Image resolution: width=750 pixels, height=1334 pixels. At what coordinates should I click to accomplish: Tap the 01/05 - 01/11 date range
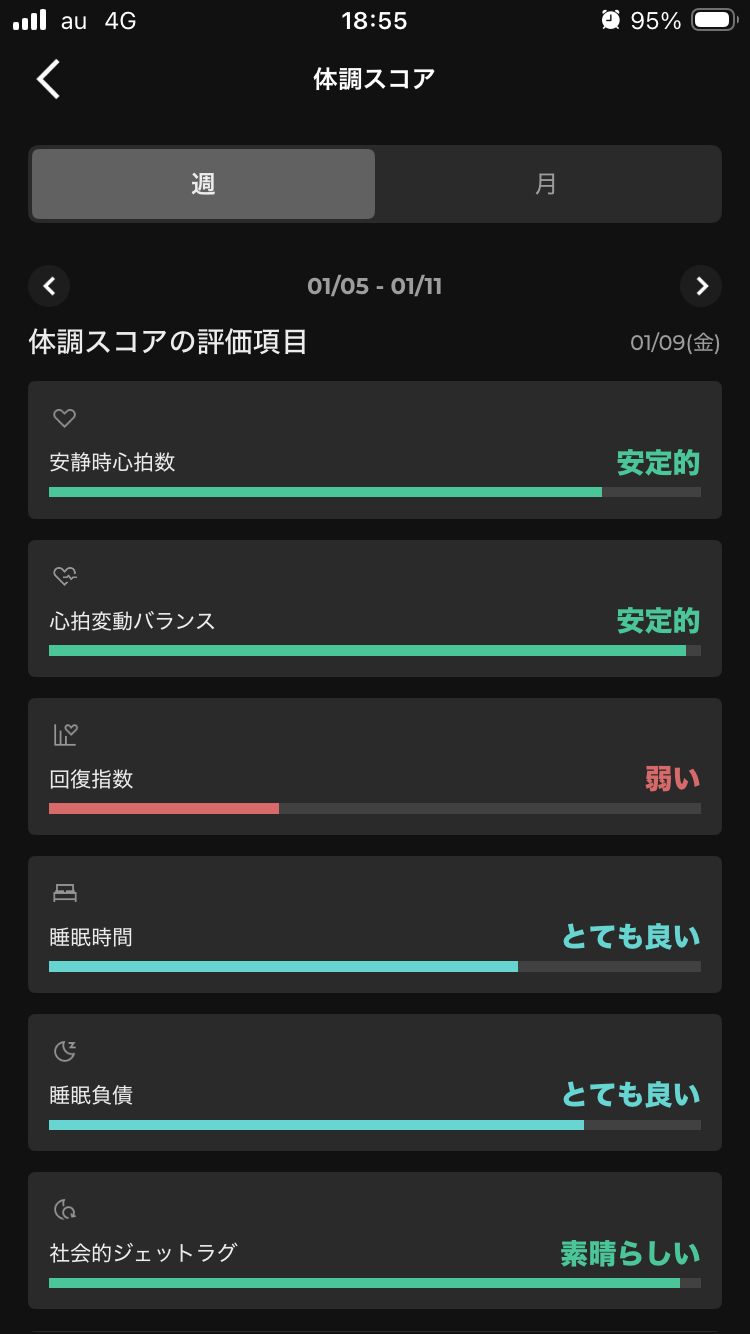coord(374,286)
